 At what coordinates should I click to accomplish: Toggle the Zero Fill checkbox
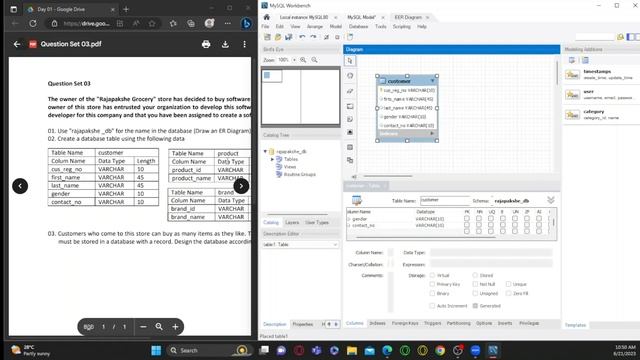pyautogui.click(x=508, y=293)
